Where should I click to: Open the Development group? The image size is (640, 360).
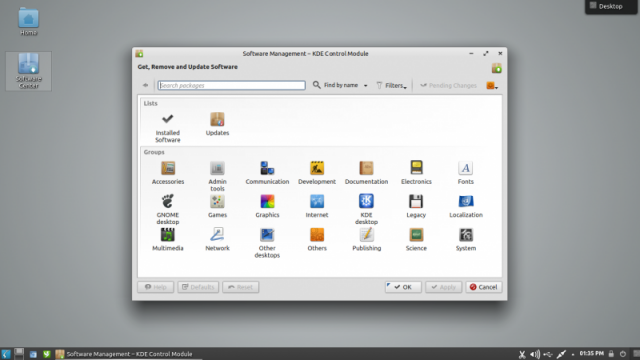(317, 173)
